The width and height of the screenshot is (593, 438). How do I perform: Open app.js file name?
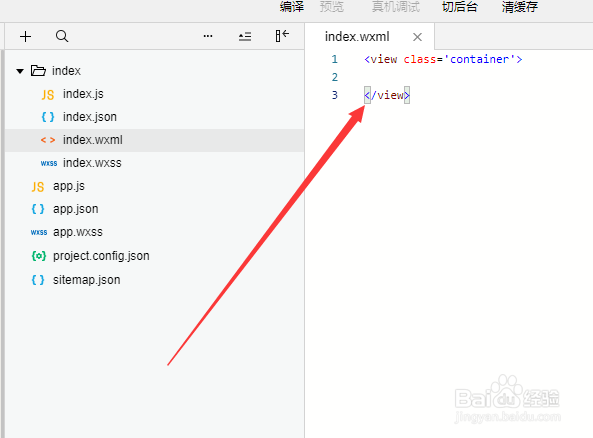tap(69, 186)
